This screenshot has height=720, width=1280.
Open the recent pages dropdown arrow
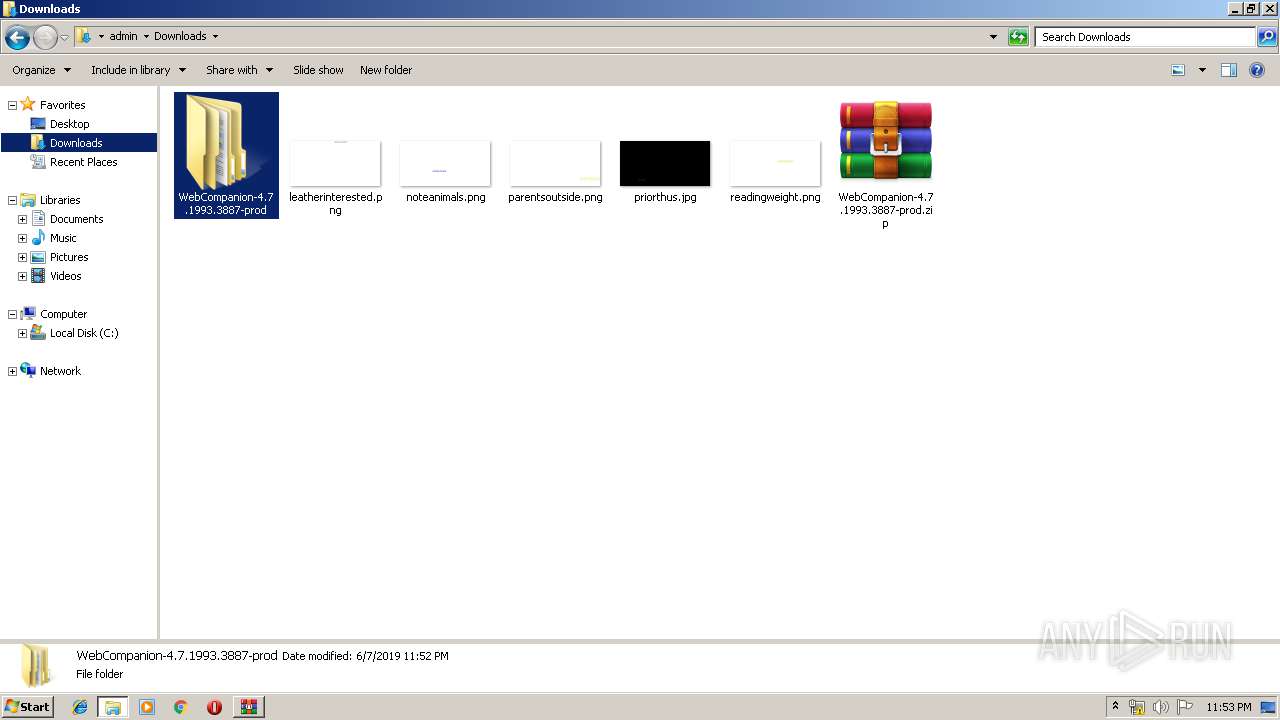pyautogui.click(x=65, y=38)
